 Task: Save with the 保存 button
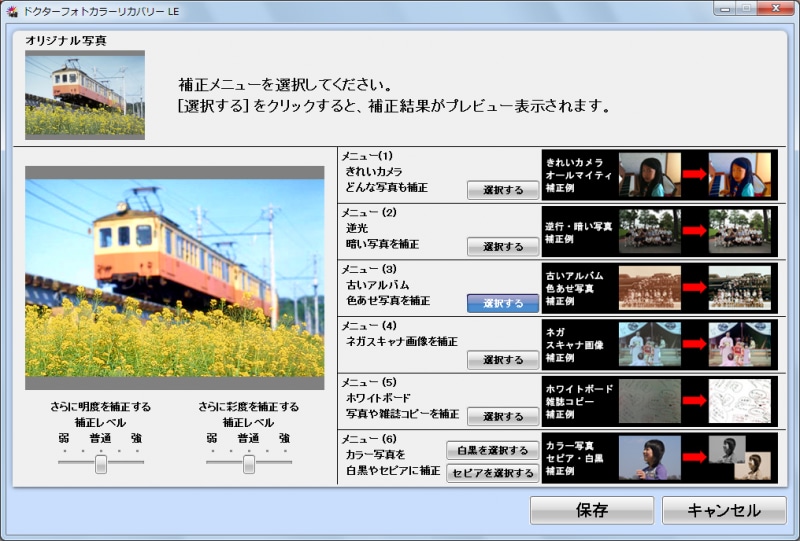(592, 510)
